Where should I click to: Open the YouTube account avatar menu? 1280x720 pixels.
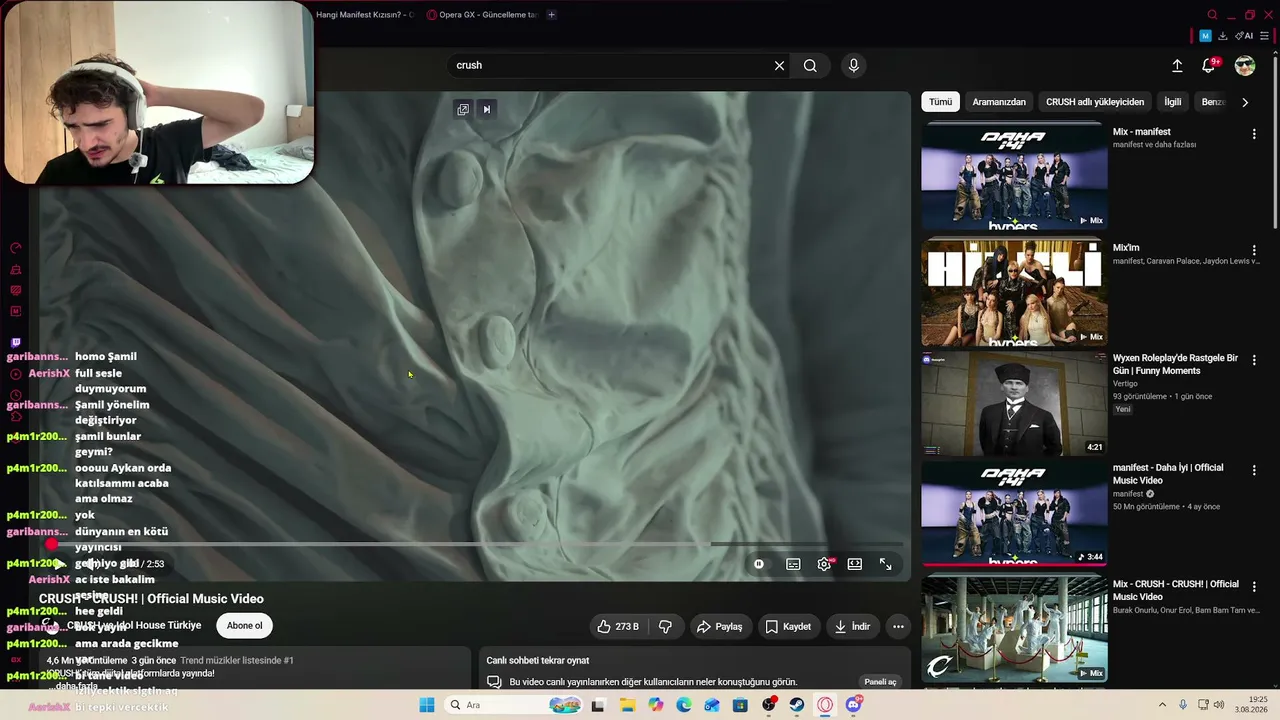pyautogui.click(x=1245, y=66)
